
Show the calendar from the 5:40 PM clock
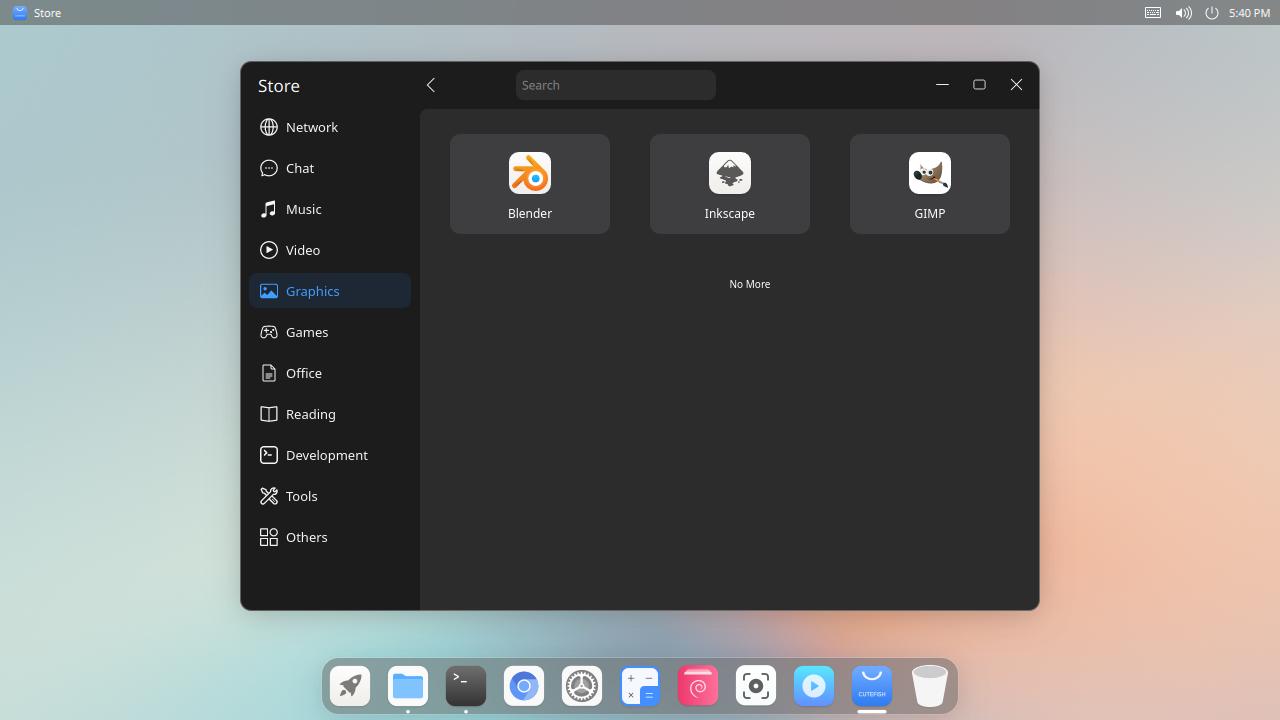1249,13
